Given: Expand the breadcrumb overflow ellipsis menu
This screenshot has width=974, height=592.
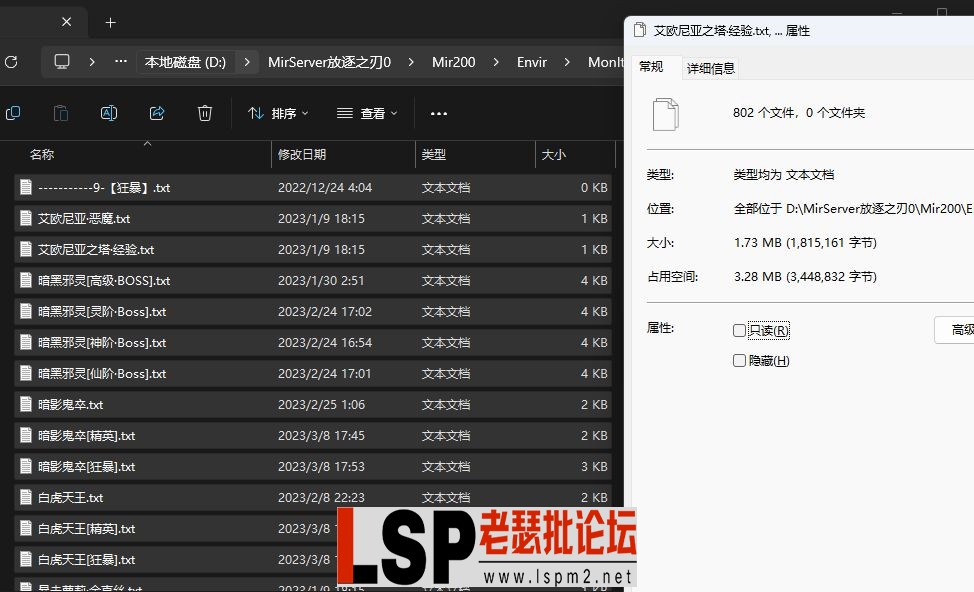Looking at the screenshot, I should [120, 61].
